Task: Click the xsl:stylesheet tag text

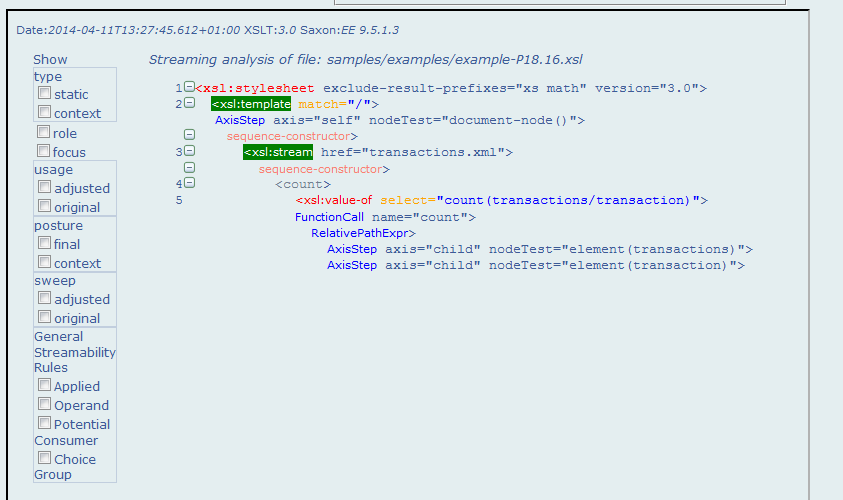Action: pyautogui.click(x=255, y=88)
